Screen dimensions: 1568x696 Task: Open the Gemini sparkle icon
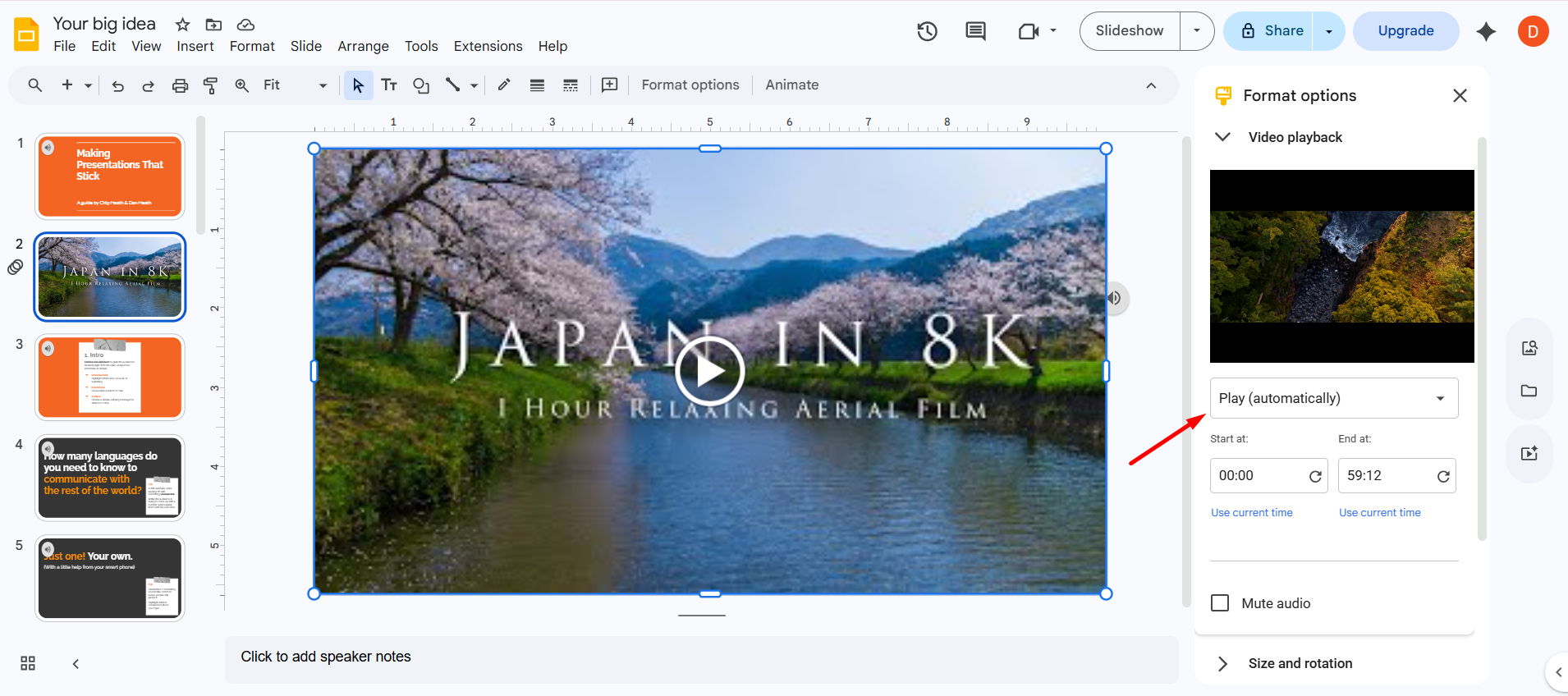pyautogui.click(x=1486, y=31)
